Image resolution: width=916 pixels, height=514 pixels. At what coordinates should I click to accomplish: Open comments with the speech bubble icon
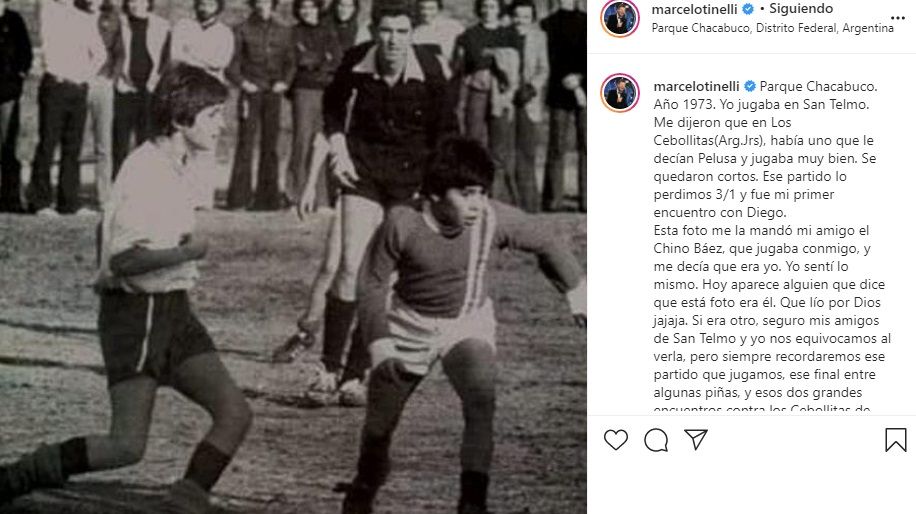click(x=656, y=440)
